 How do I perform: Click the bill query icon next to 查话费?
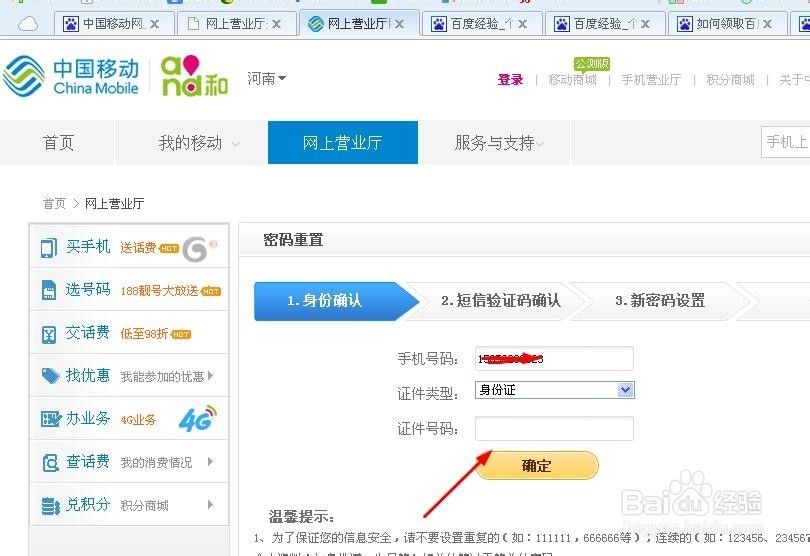pos(50,462)
